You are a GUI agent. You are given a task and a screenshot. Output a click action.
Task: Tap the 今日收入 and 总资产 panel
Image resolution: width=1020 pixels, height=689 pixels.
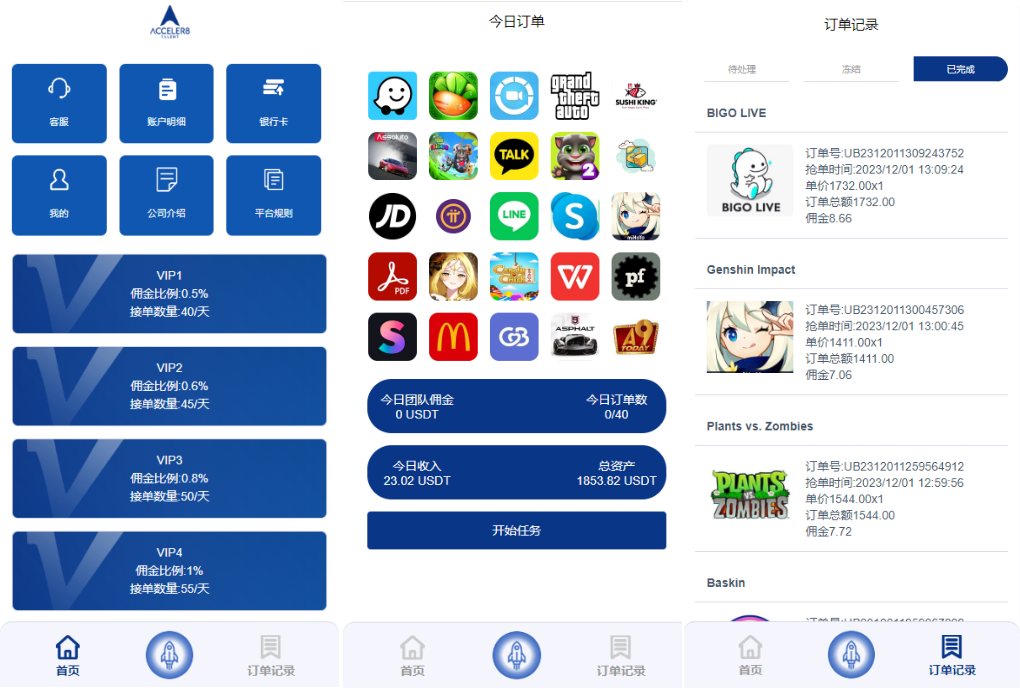pos(517,472)
